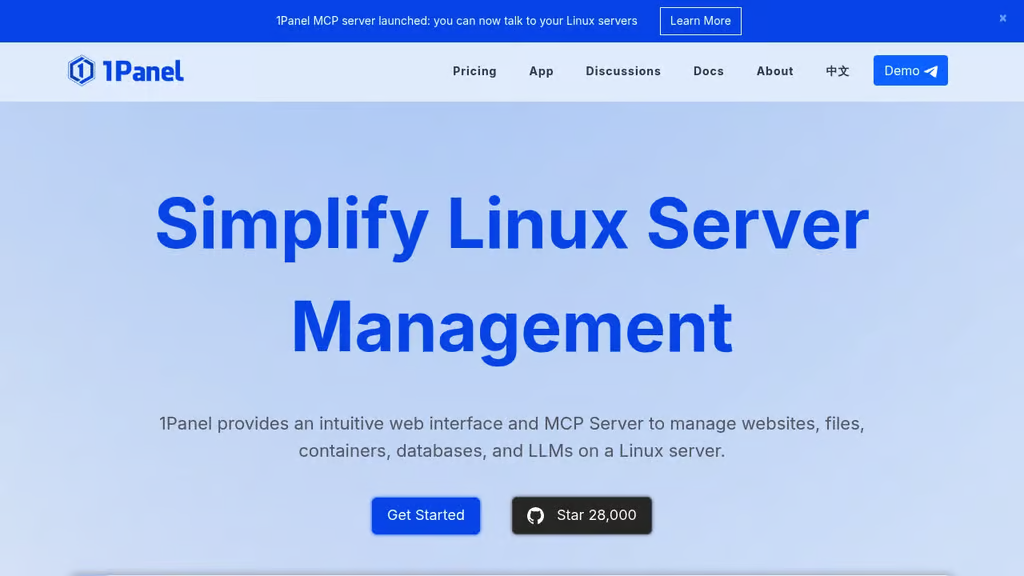
Task: Click the paper plane icon in Demo
Action: (x=931, y=71)
